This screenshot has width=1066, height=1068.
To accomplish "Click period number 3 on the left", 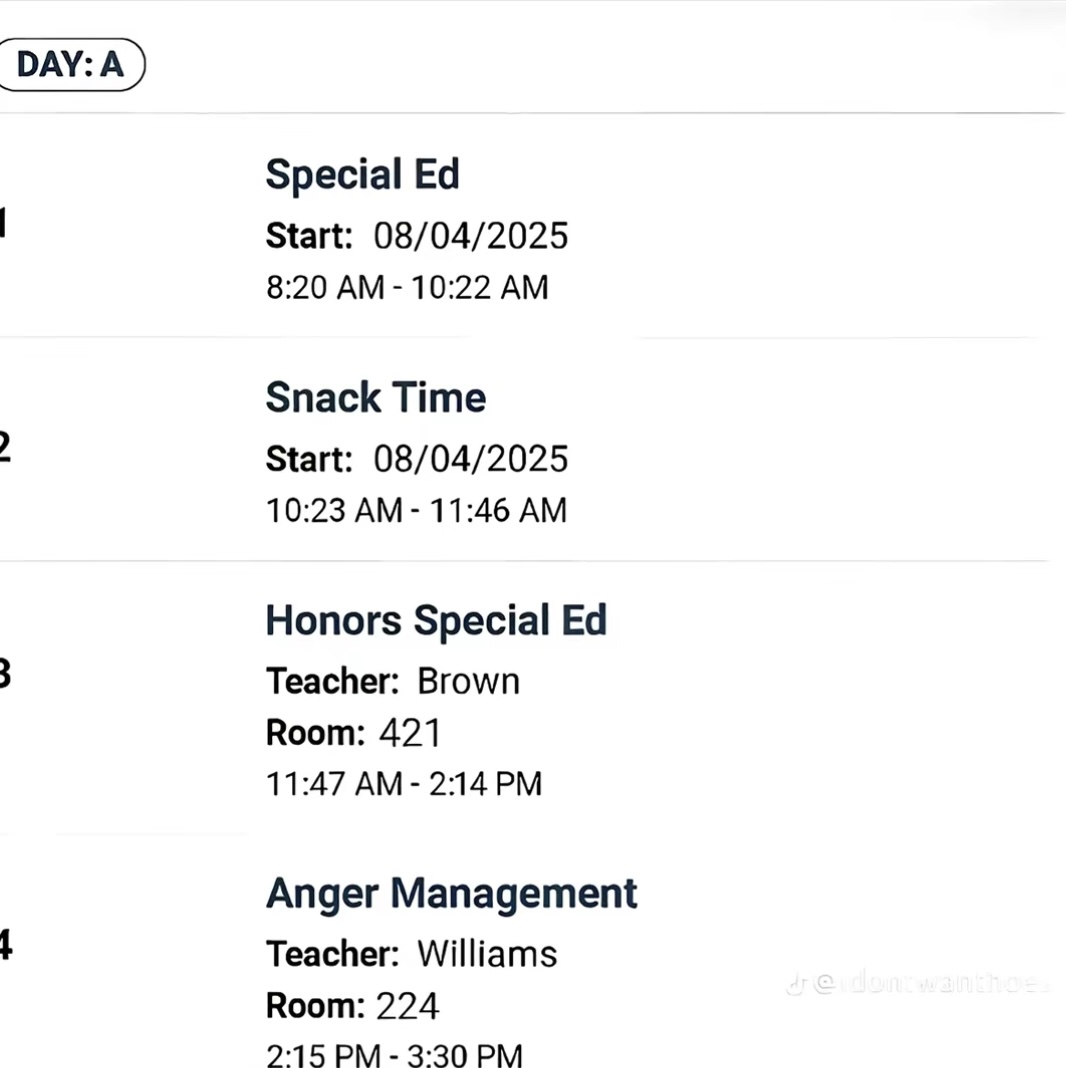I will pos(5,673).
